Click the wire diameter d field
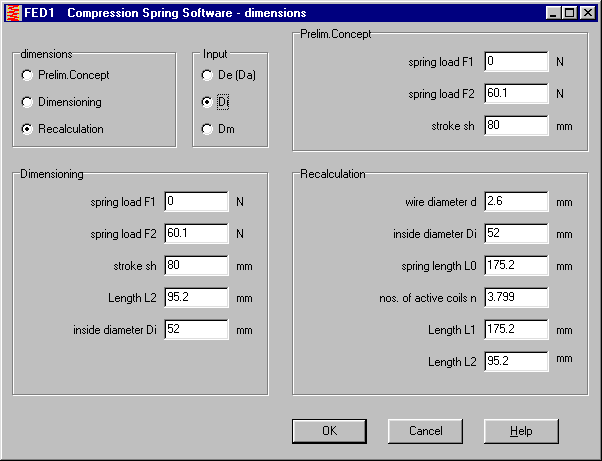602x461 pixels. [515, 201]
